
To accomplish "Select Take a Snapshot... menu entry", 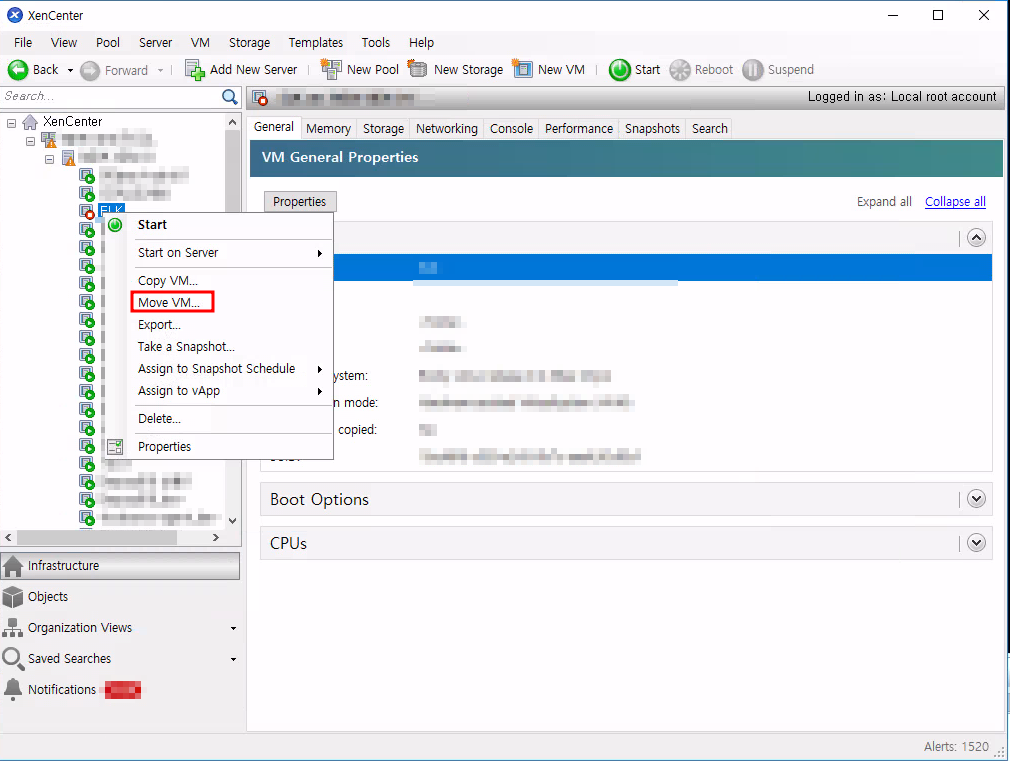I will 186,347.
